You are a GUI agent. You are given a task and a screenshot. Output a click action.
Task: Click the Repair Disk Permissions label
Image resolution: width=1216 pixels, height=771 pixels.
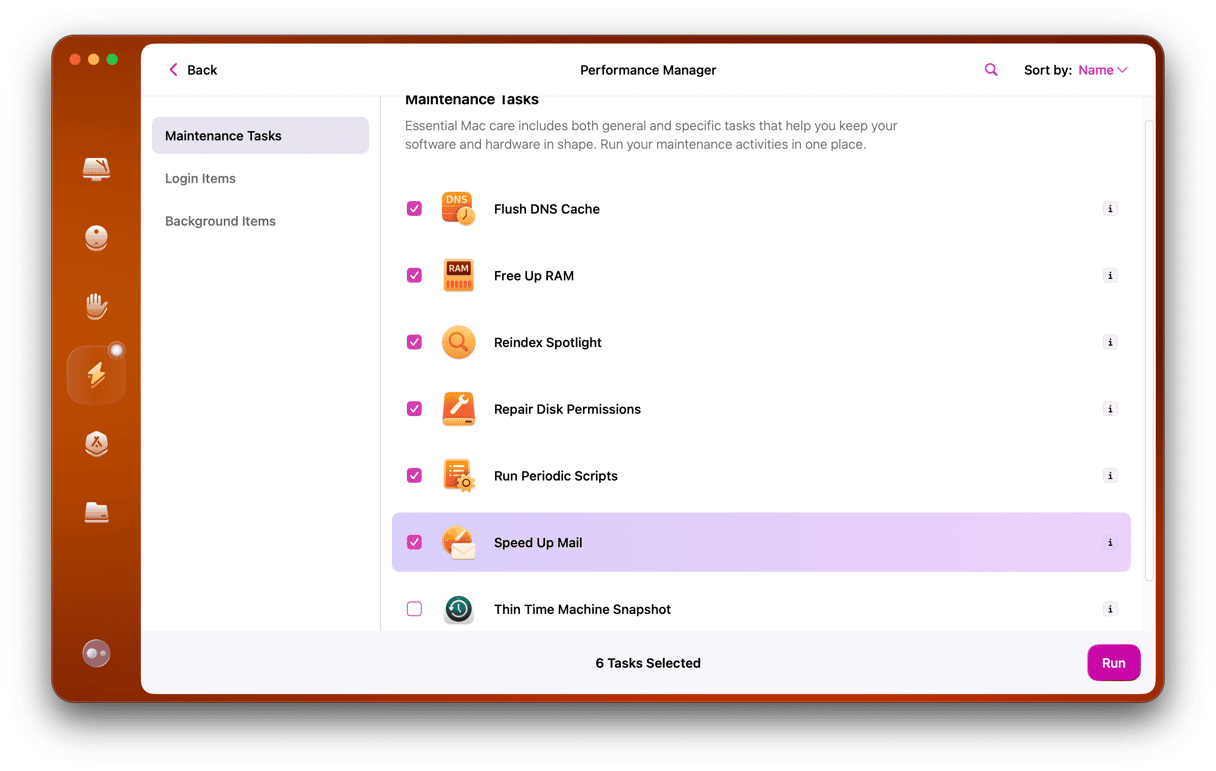pos(567,409)
